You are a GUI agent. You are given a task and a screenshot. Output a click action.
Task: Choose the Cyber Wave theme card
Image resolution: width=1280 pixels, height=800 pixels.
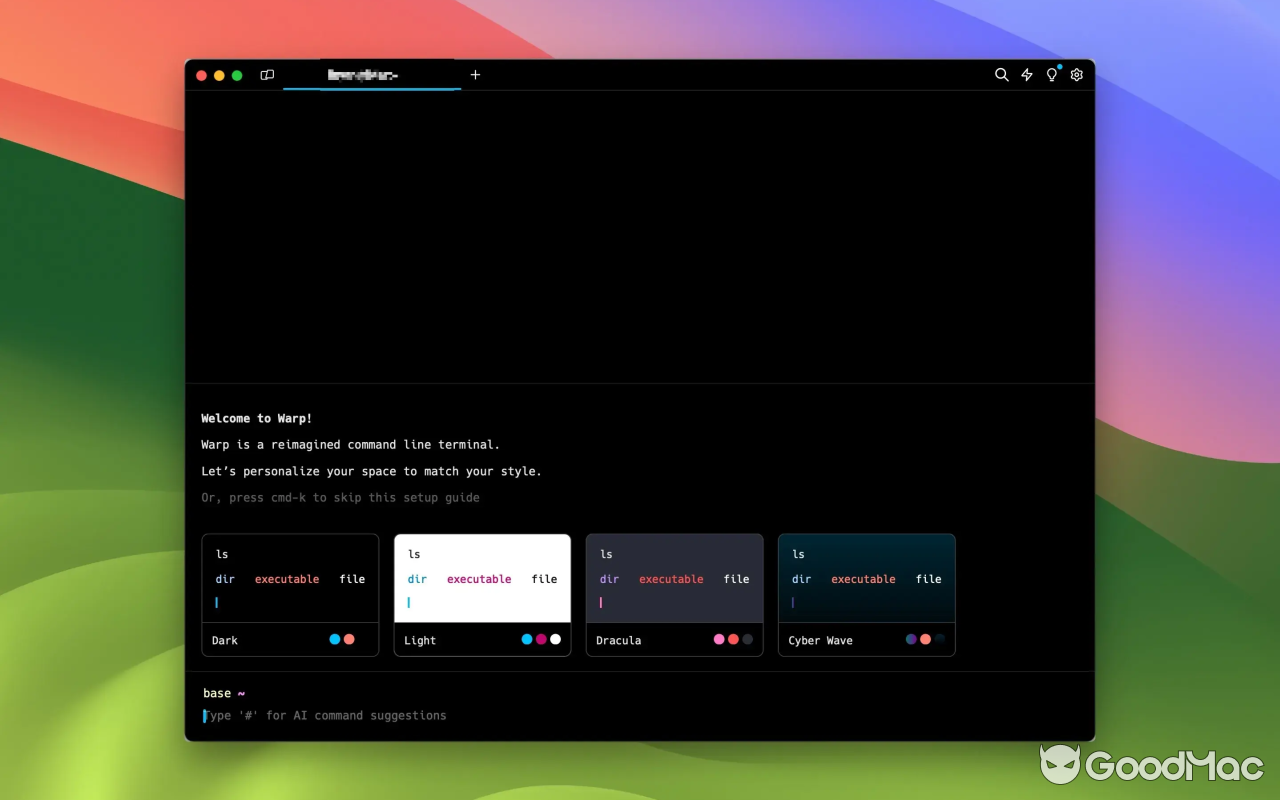click(x=866, y=594)
